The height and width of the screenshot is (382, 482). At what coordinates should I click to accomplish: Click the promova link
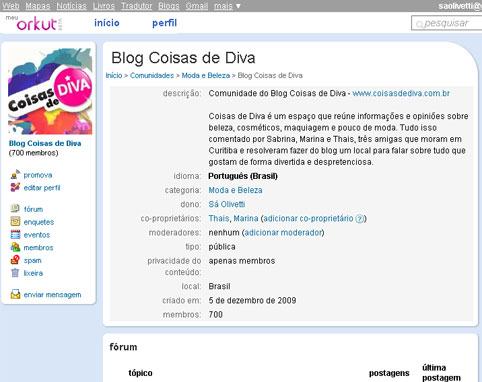click(38, 175)
